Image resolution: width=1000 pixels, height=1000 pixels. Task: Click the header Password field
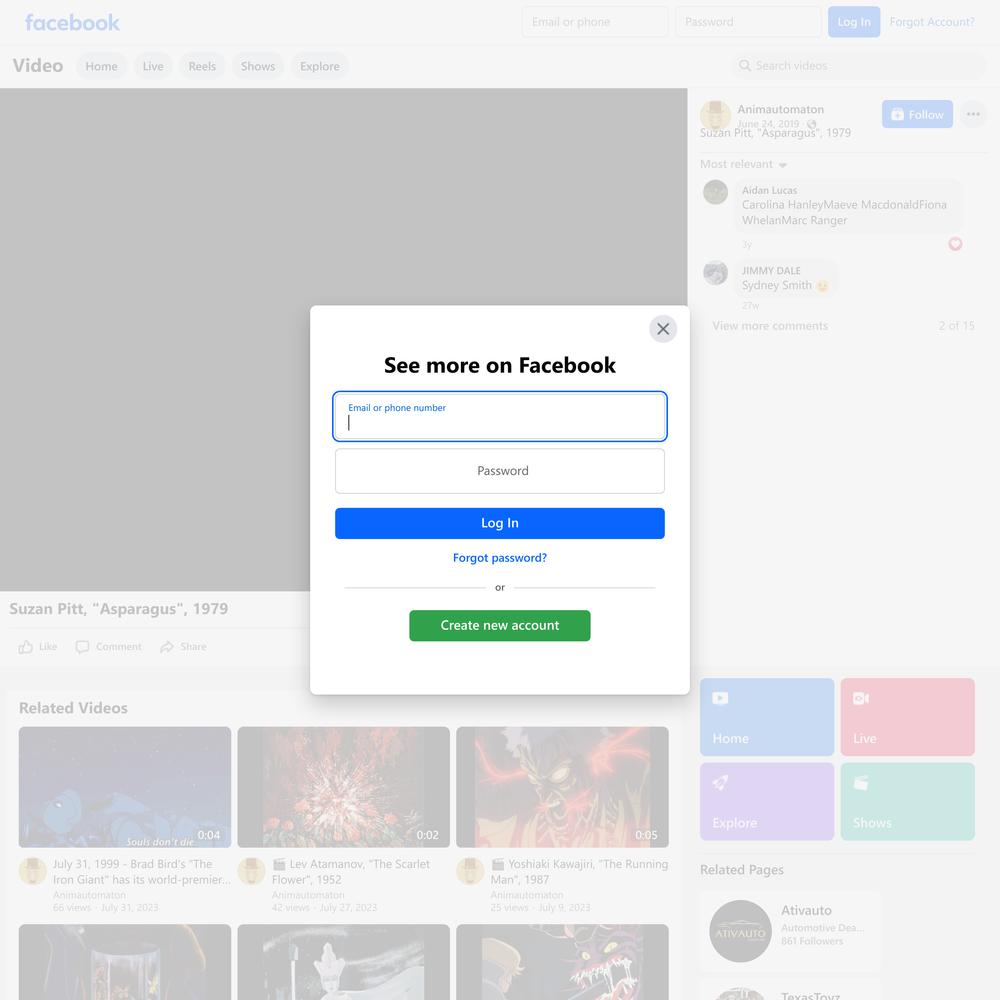[x=748, y=22]
